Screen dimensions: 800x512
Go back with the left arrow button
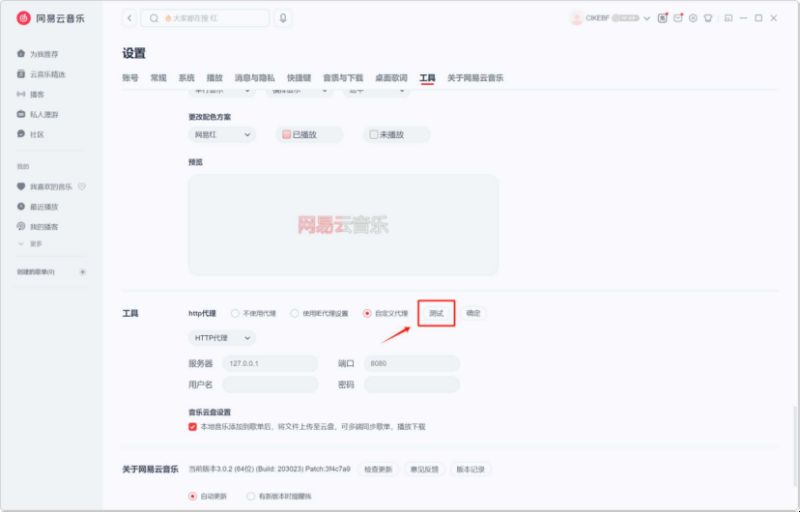130,18
